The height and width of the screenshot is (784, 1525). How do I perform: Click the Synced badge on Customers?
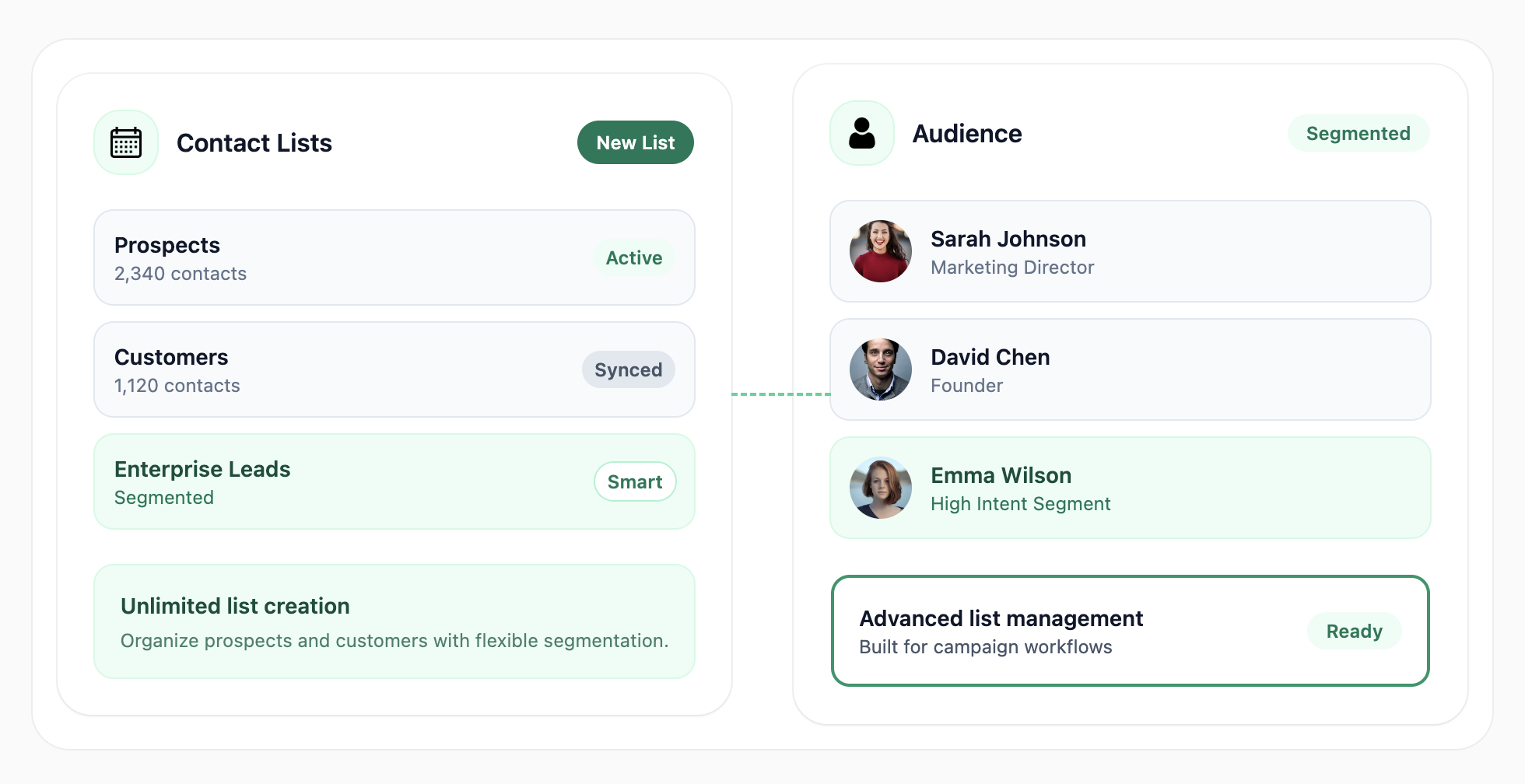(x=628, y=369)
